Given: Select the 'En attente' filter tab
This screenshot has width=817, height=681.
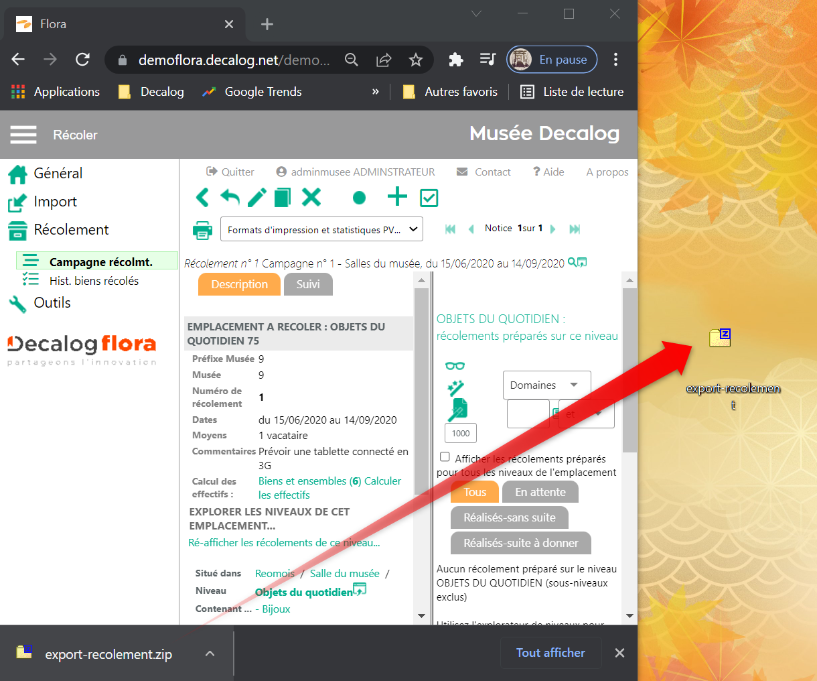Looking at the screenshot, I should pyautogui.click(x=540, y=492).
